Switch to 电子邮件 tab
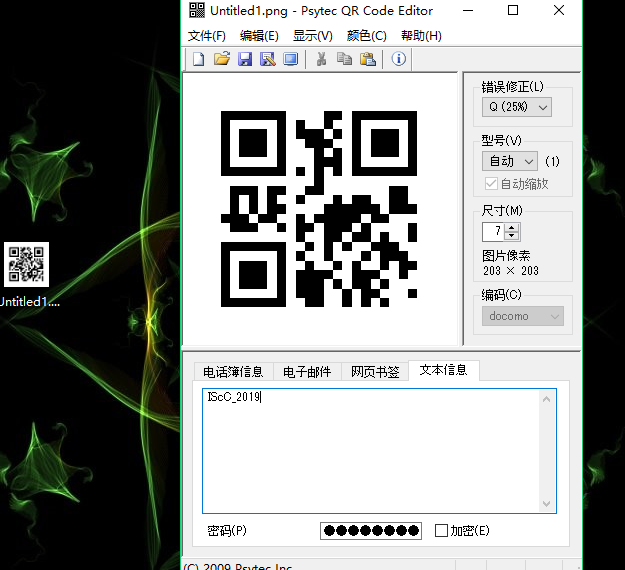 pyautogui.click(x=307, y=371)
